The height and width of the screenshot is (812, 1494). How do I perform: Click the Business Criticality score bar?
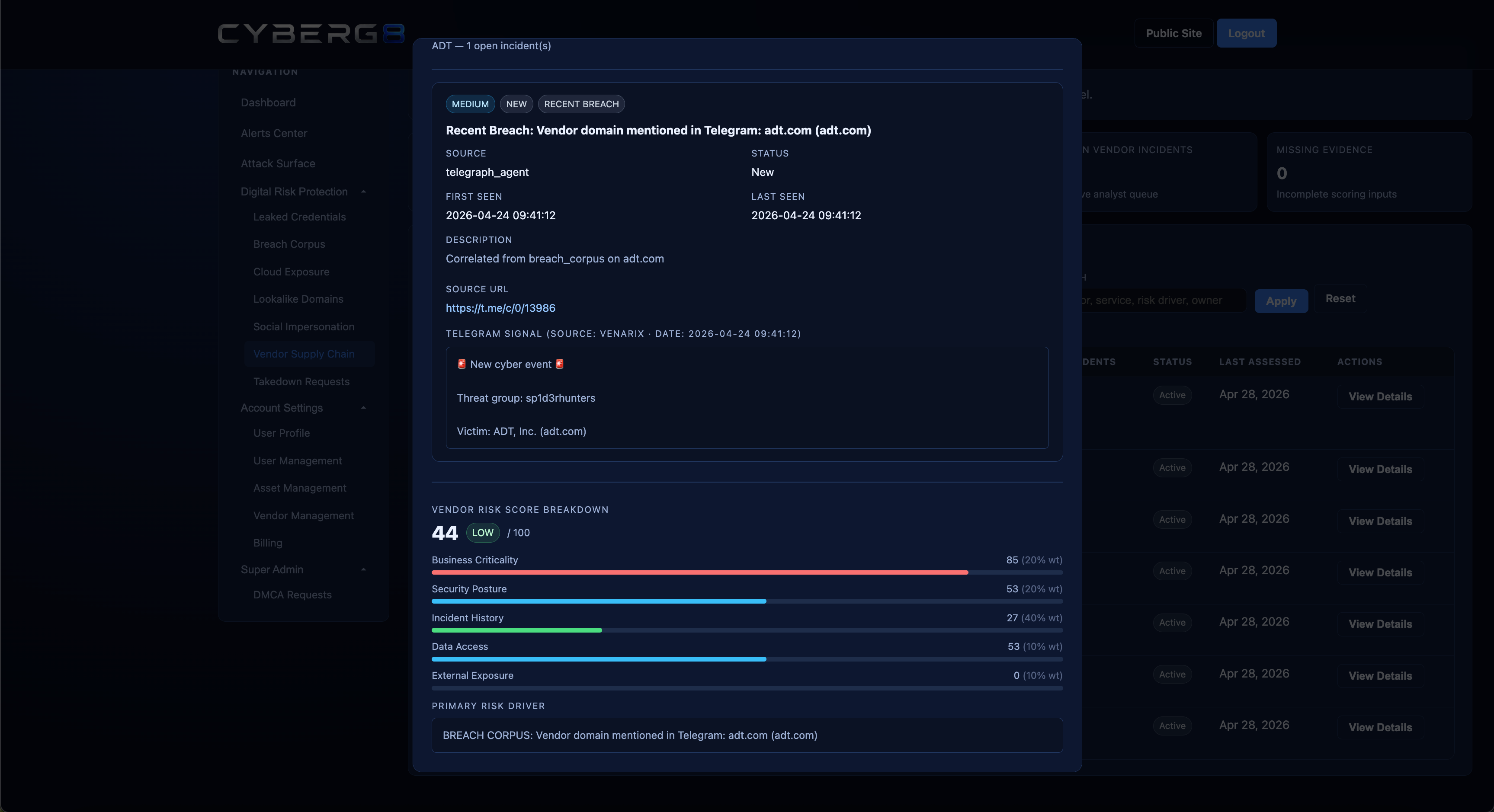tap(747, 572)
